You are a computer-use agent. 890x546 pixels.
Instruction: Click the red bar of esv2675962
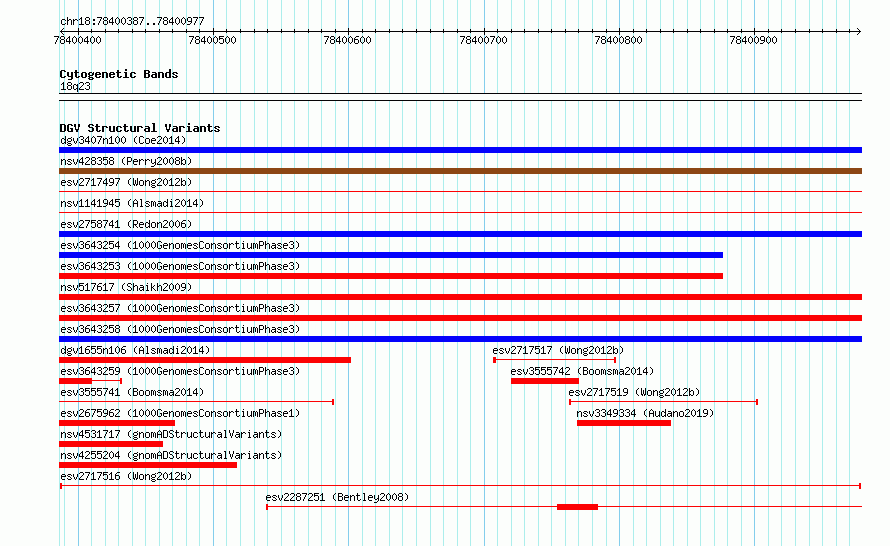coord(117,423)
